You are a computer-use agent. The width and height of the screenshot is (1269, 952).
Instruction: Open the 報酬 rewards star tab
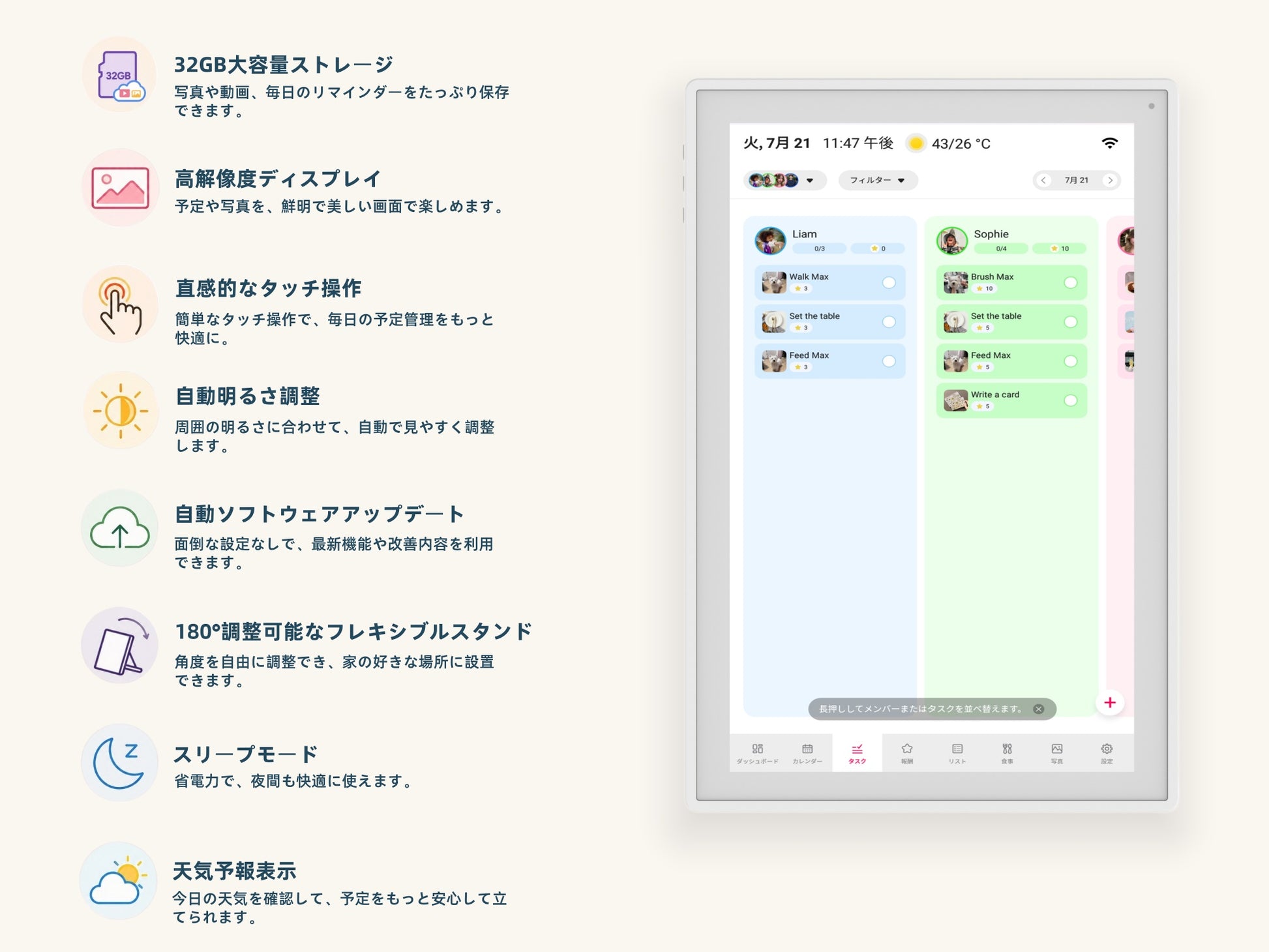pos(907,753)
